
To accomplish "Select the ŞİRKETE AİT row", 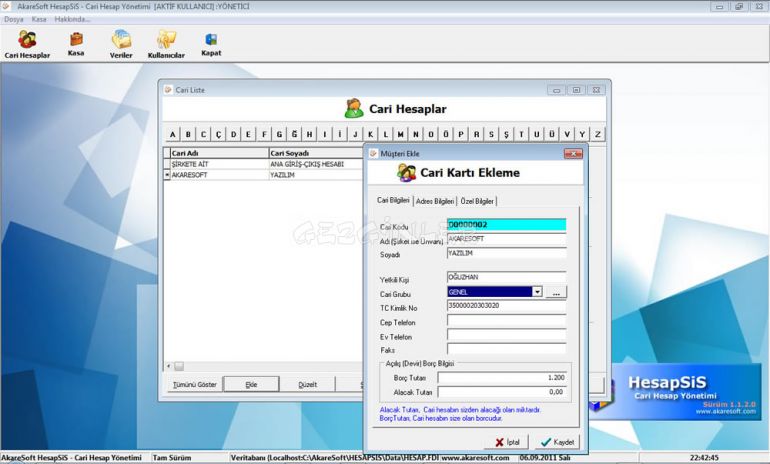I will (x=265, y=164).
